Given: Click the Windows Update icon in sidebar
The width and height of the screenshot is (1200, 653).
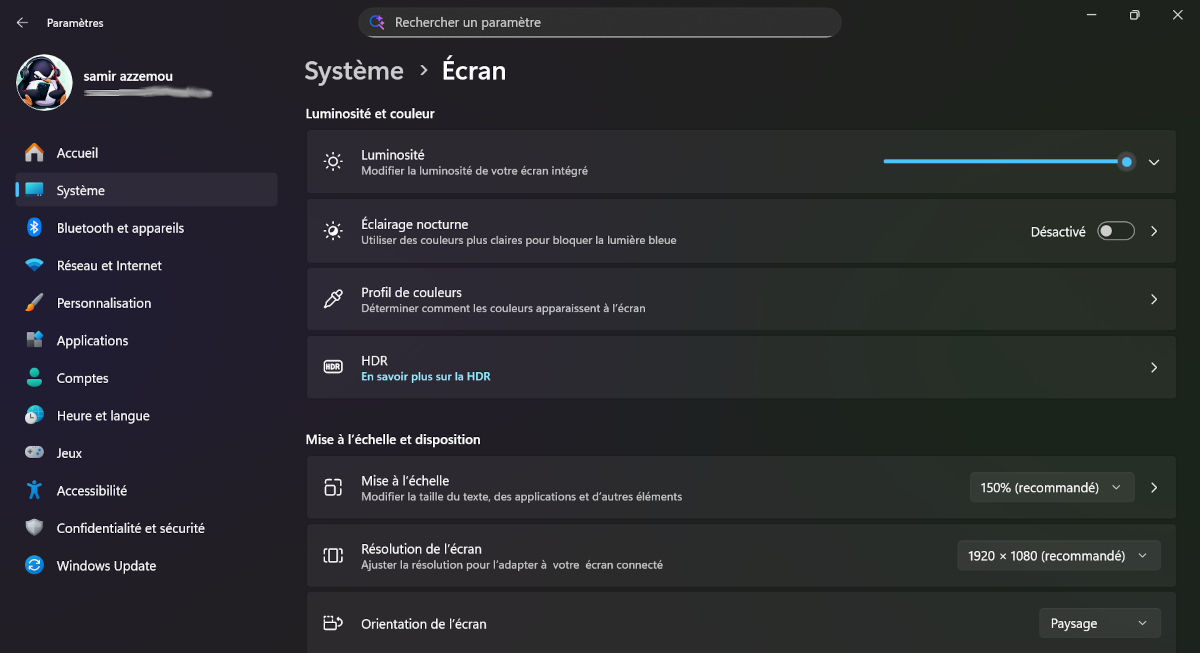Looking at the screenshot, I should click(35, 565).
